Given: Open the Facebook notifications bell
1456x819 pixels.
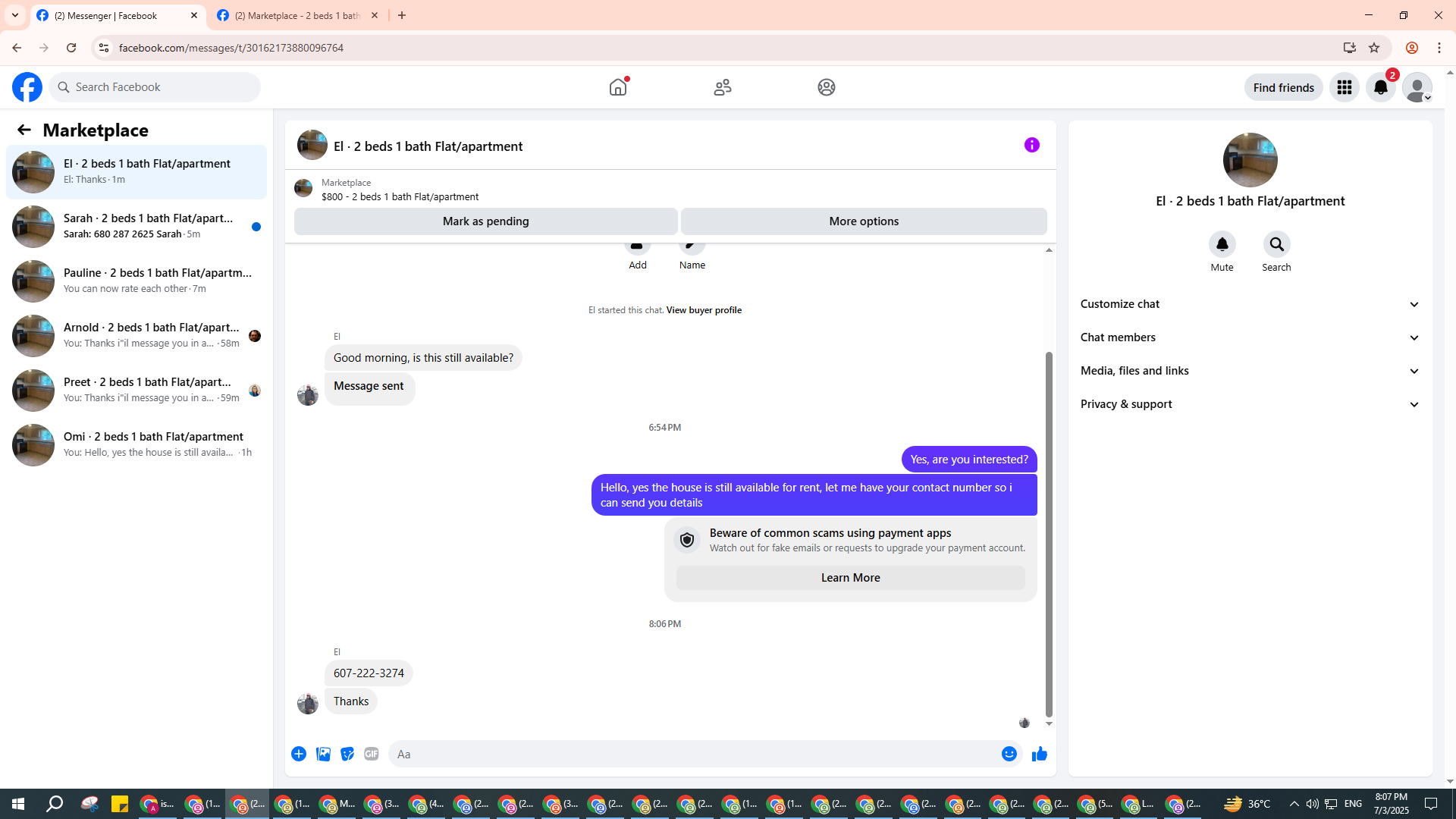Looking at the screenshot, I should click(1380, 87).
